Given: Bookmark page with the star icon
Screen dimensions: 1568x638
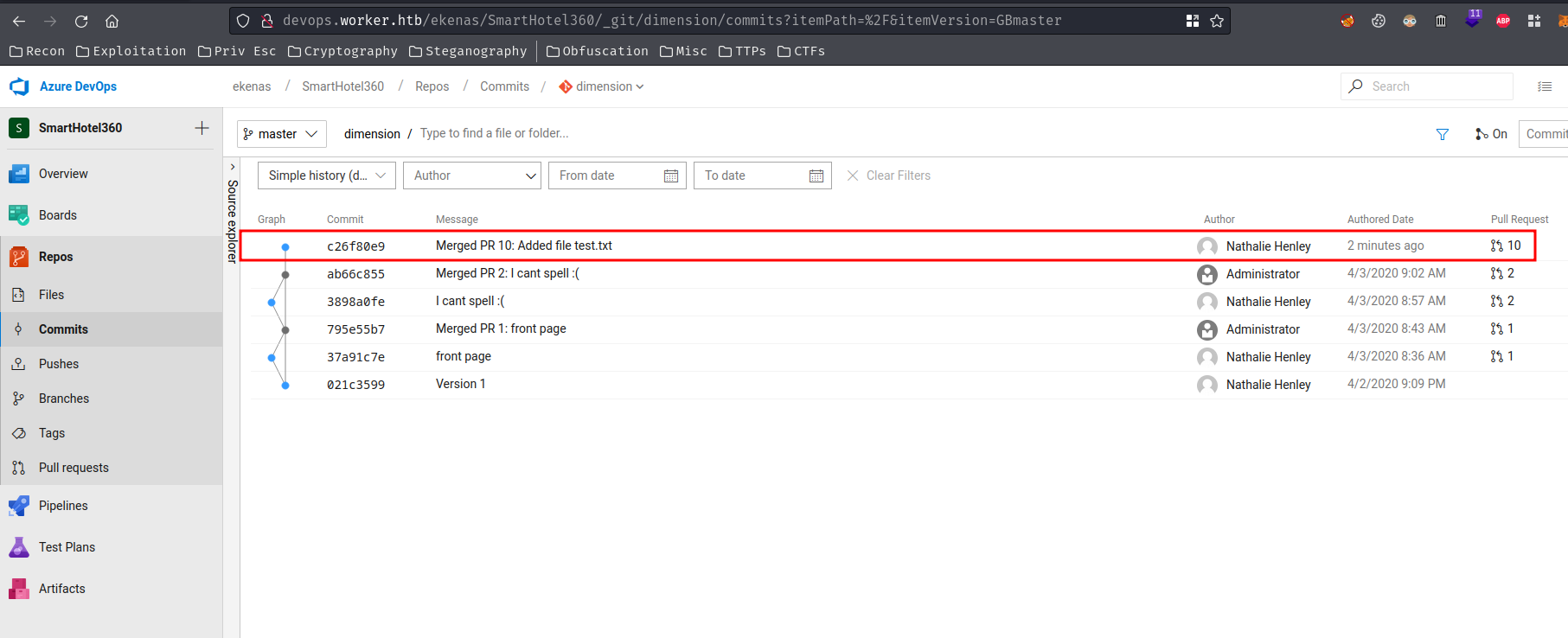Looking at the screenshot, I should tap(1217, 21).
